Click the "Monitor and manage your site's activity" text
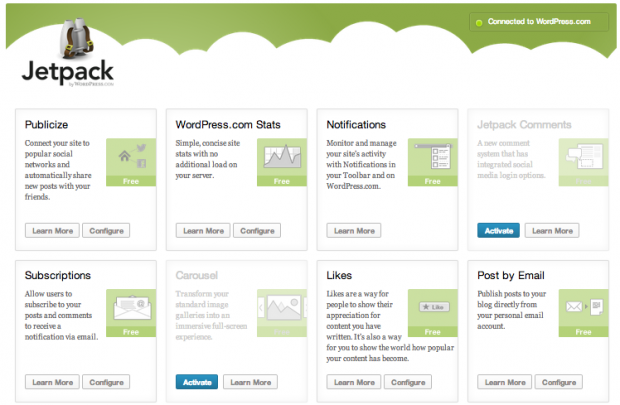620x405 pixels. click(361, 165)
